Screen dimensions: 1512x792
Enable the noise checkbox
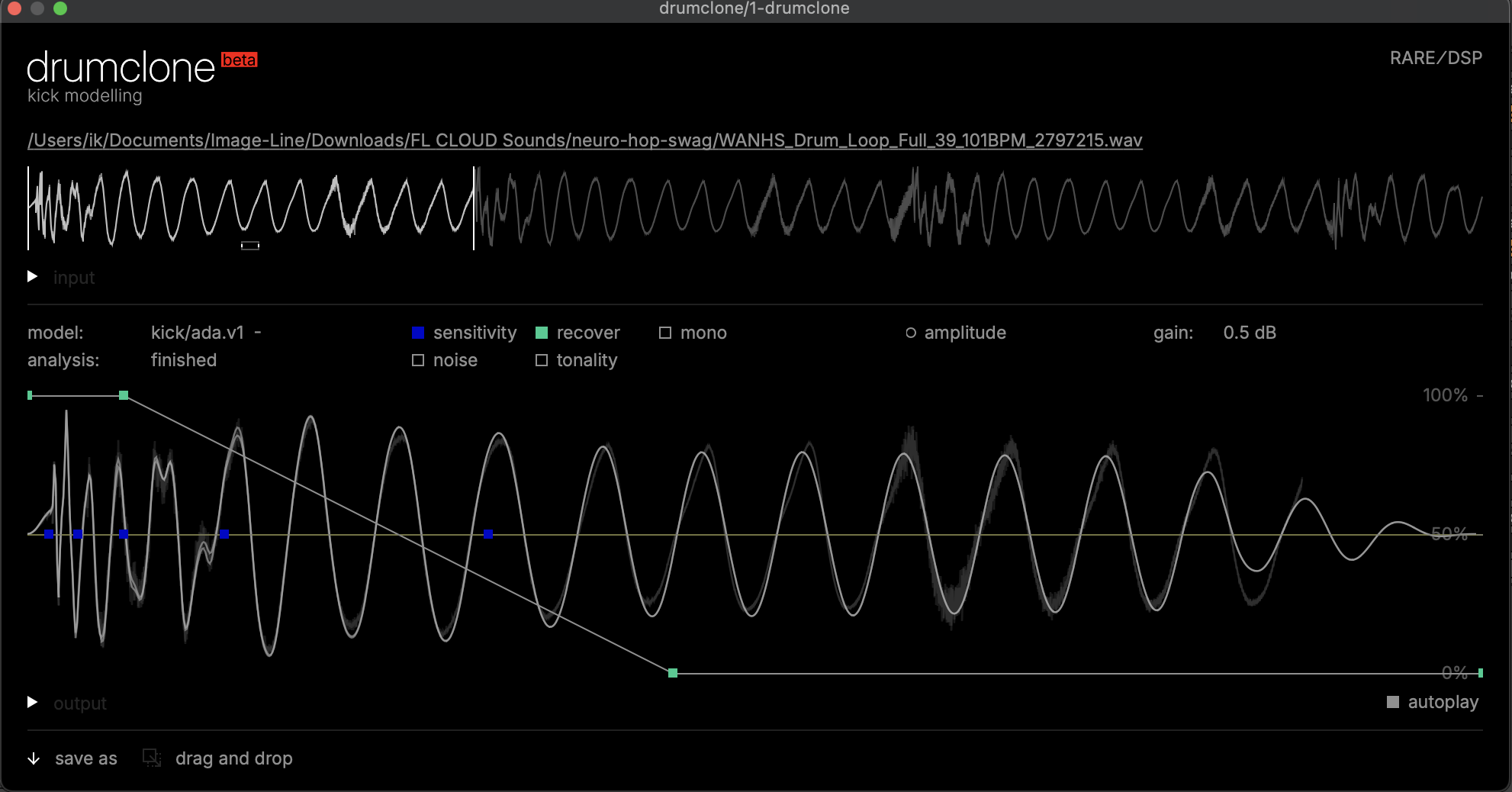418,360
